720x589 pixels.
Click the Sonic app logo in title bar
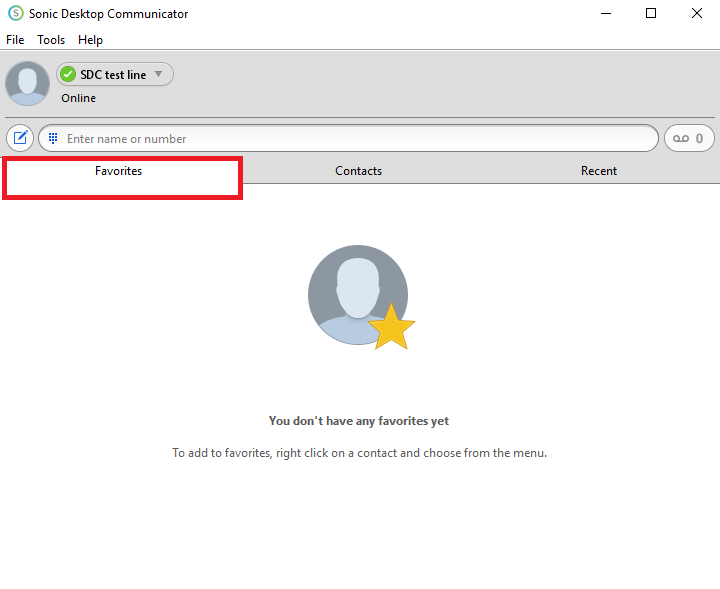click(x=16, y=13)
